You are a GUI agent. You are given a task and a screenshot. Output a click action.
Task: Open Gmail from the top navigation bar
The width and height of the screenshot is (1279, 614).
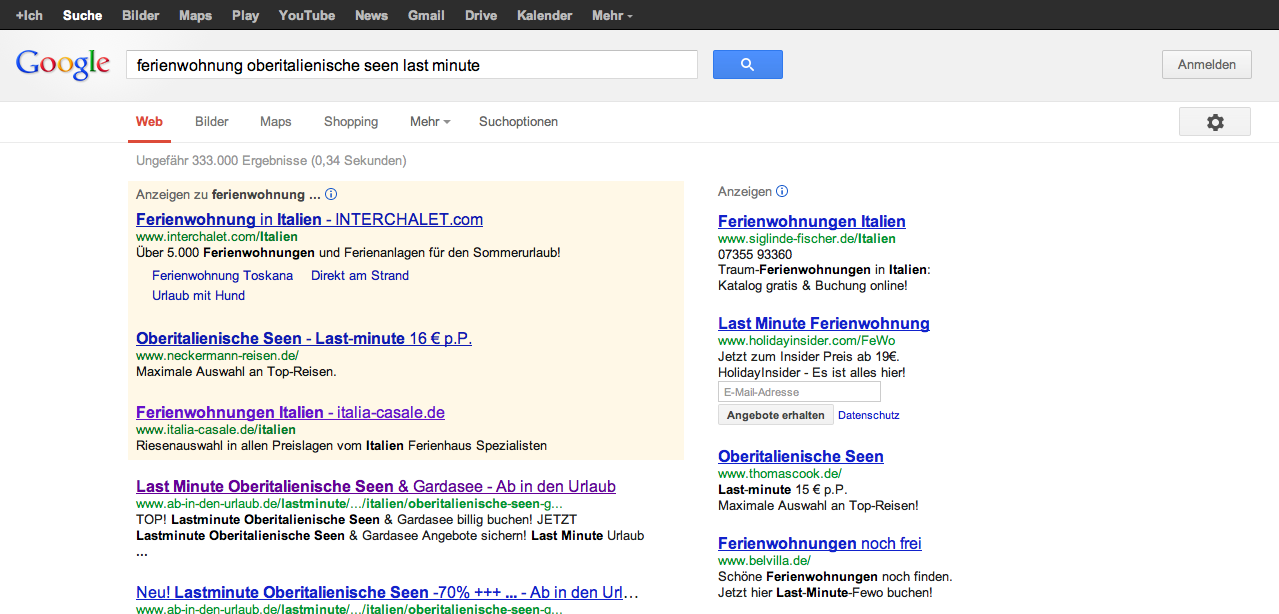tap(426, 16)
